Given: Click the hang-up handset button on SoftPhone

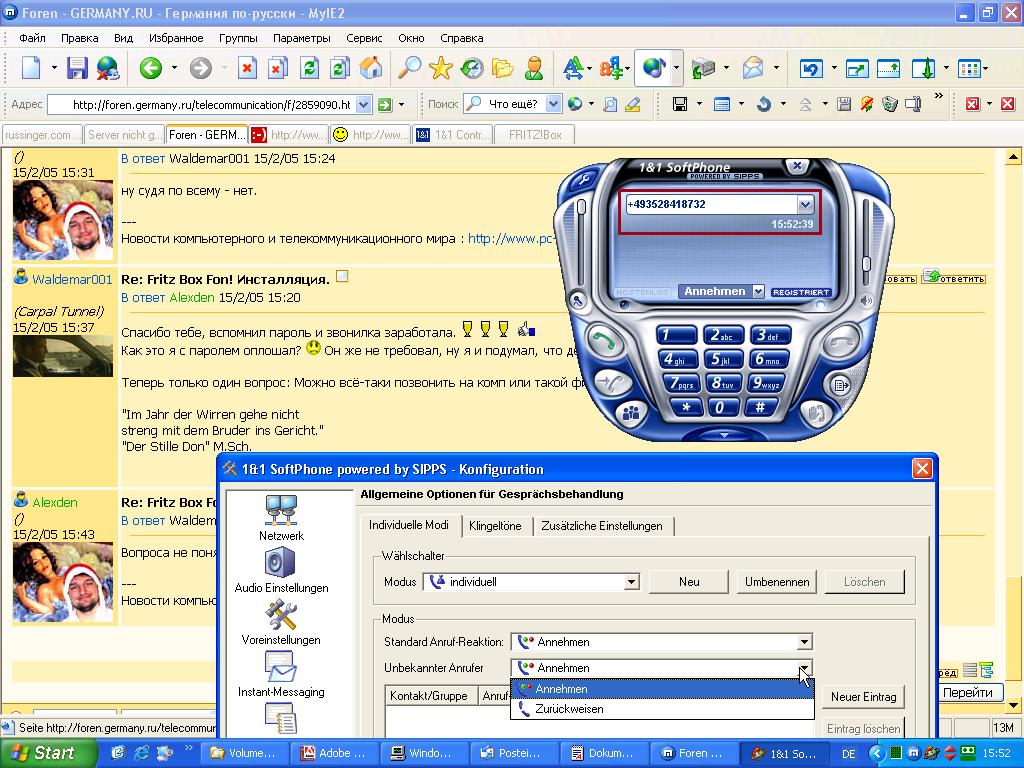Looking at the screenshot, I should [842, 342].
